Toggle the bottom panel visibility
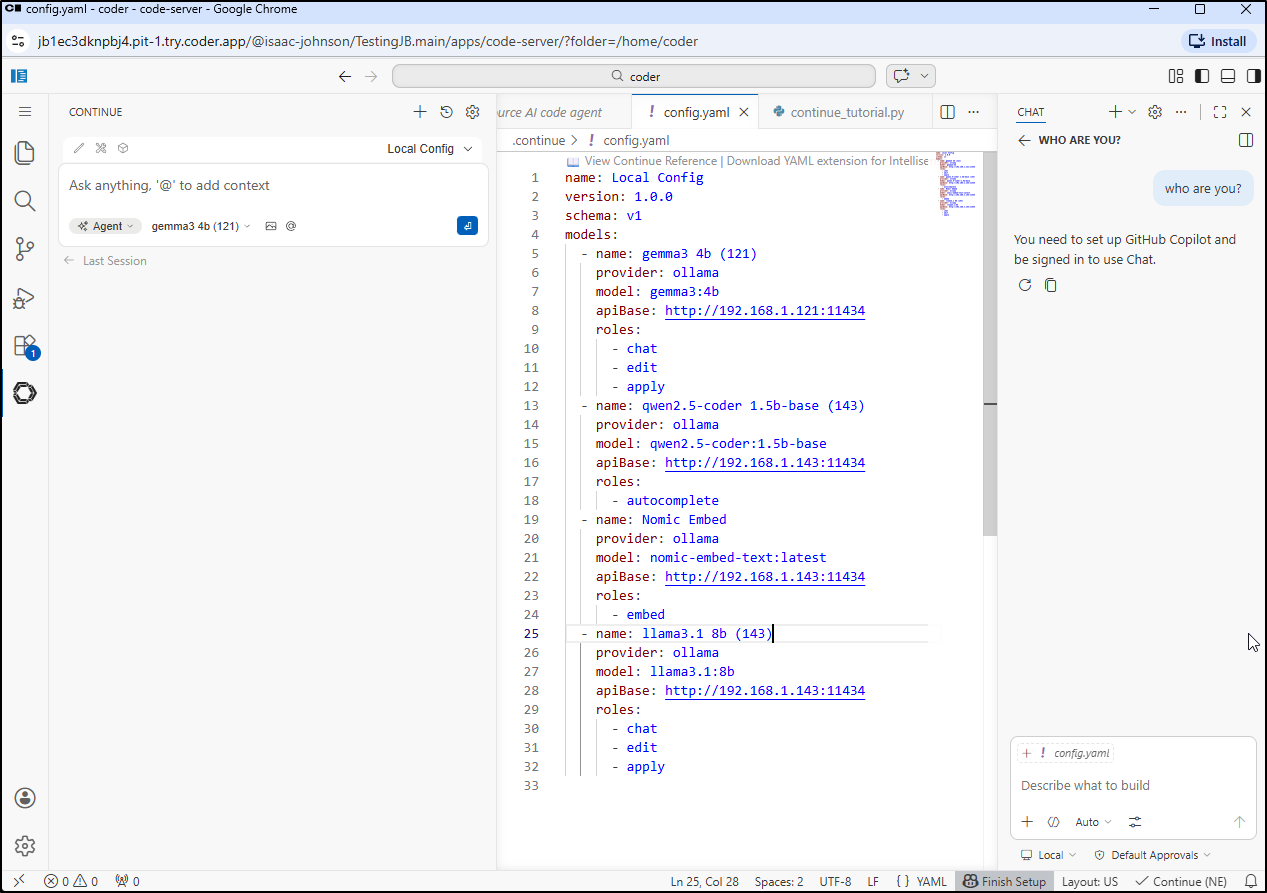 (1227, 76)
